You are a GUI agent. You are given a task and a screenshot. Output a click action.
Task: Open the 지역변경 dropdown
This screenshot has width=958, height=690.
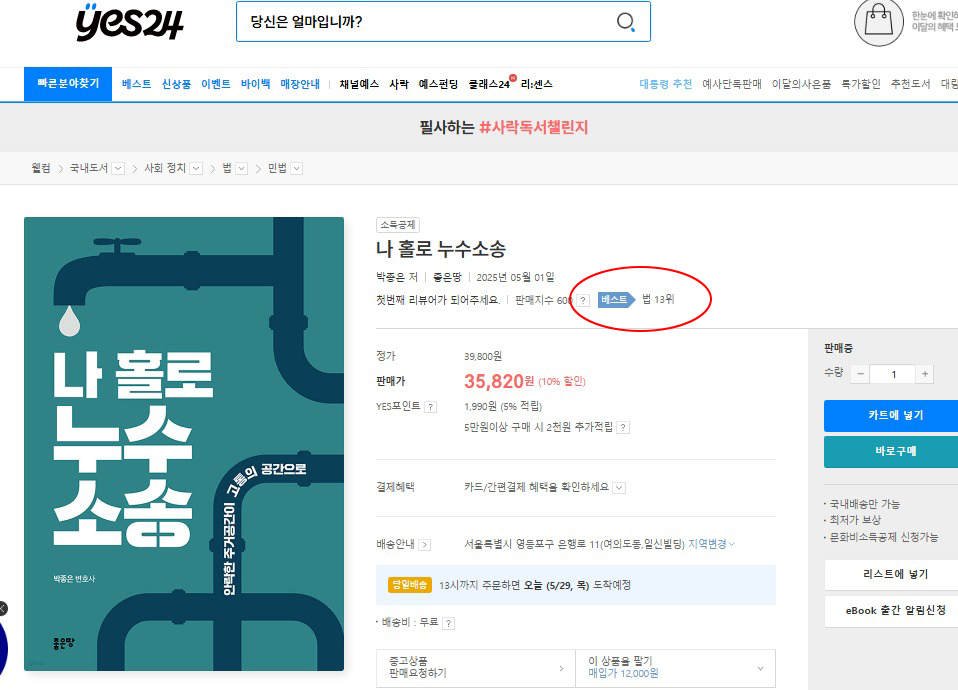pos(711,544)
